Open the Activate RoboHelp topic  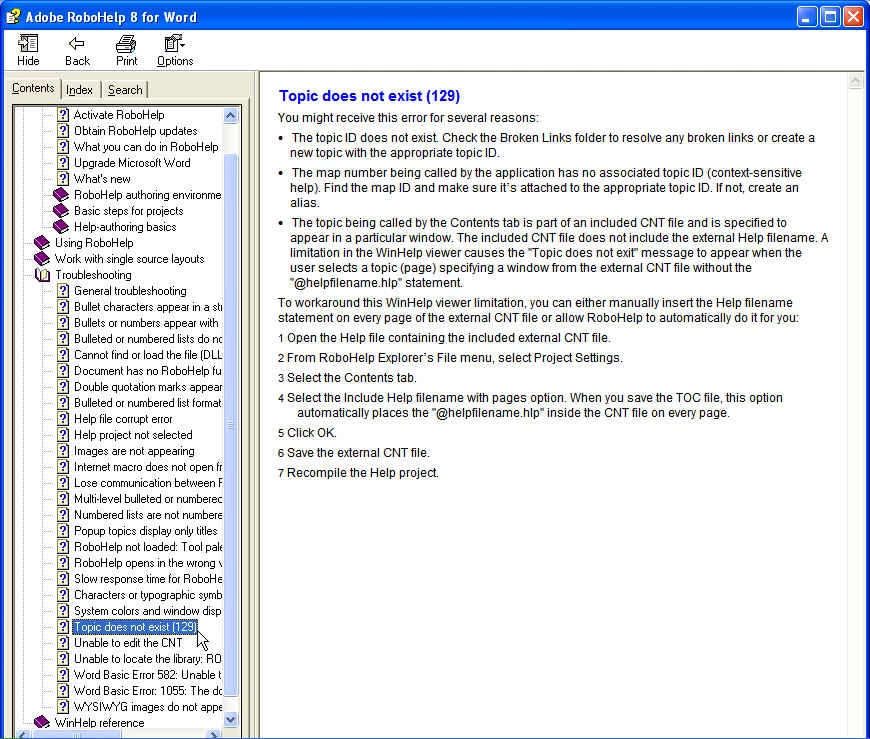click(x=119, y=115)
